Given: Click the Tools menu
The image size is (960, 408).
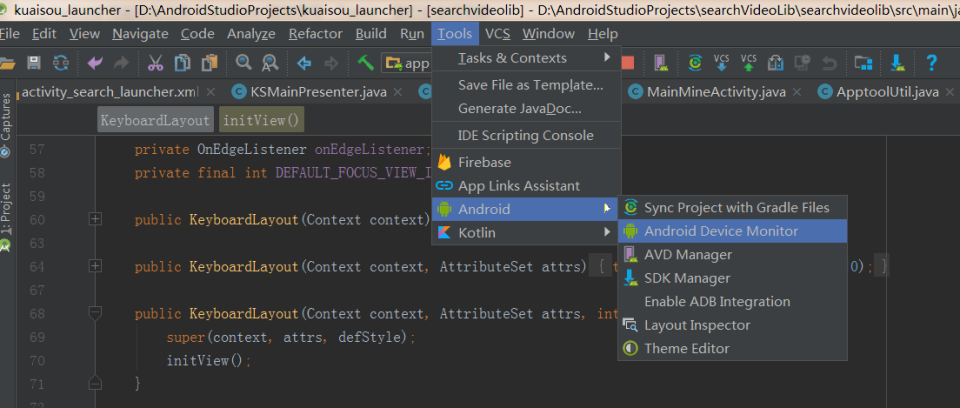Looking at the screenshot, I should click(455, 34).
